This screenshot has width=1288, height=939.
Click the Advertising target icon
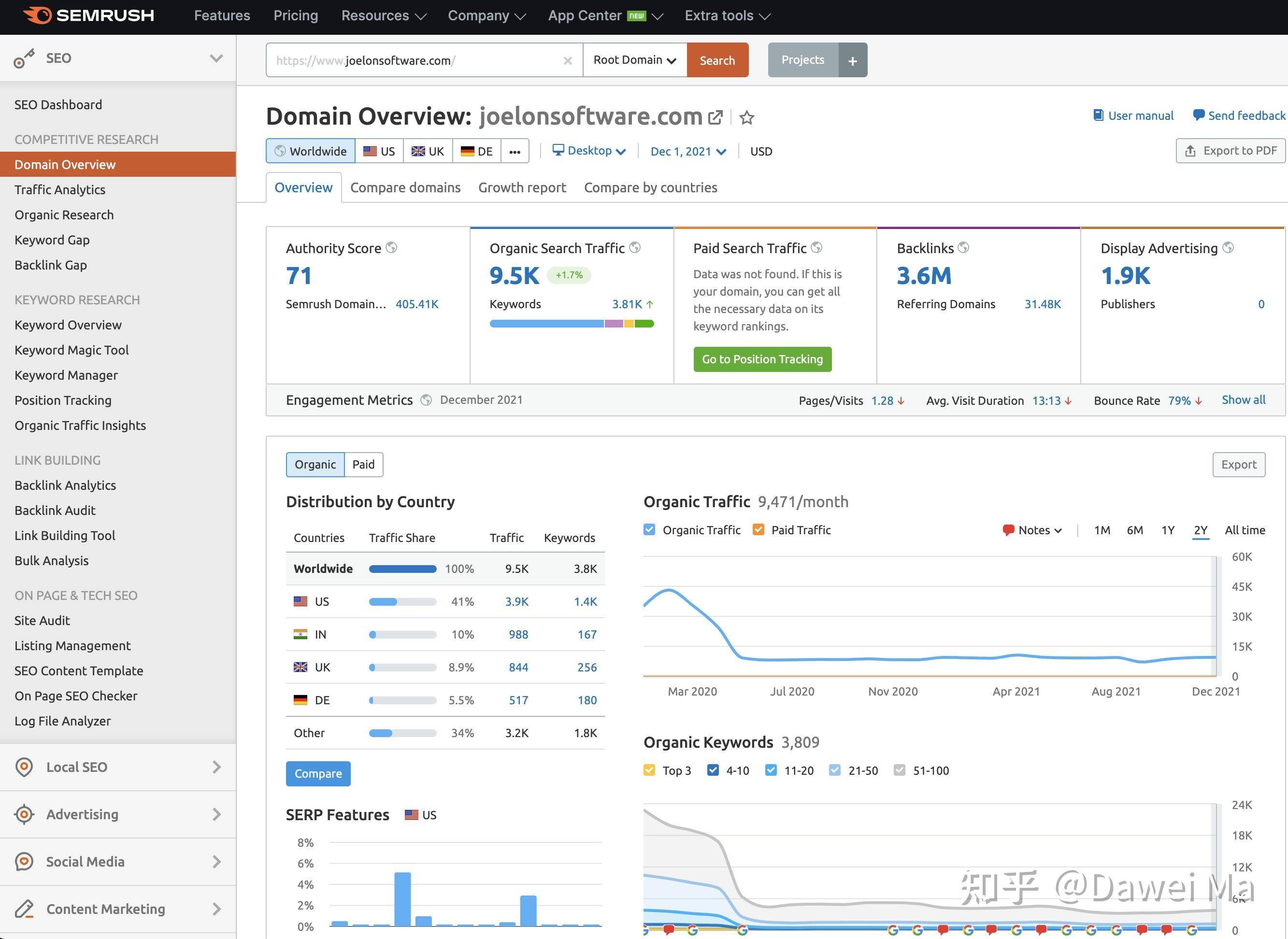point(24,814)
